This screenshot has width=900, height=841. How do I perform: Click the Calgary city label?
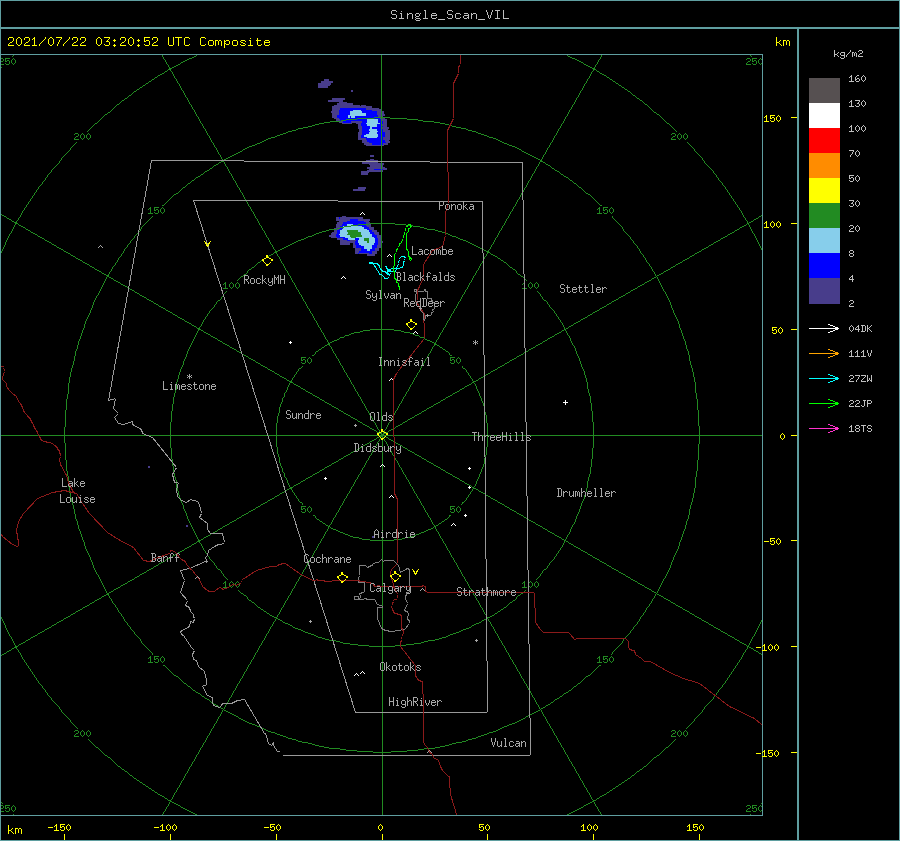tap(390, 588)
